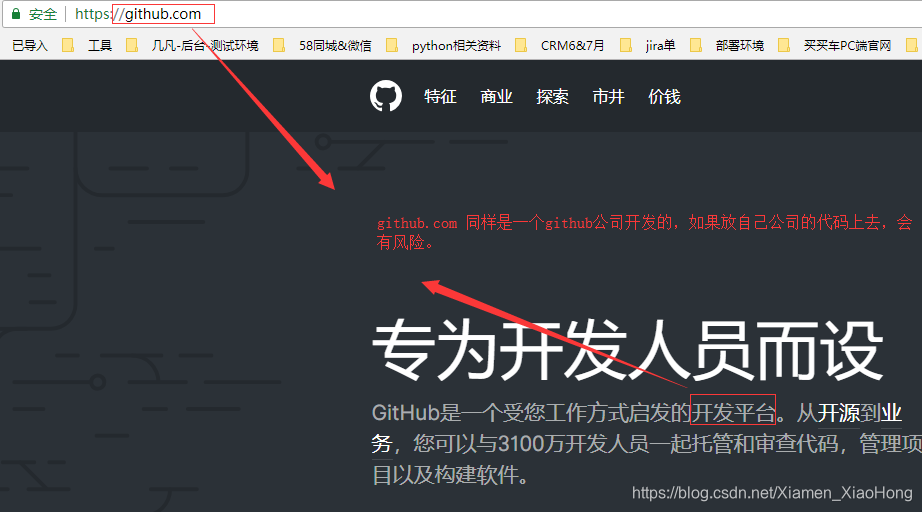Viewport: 922px width, 512px height.
Task: Open the 部署环境 bookmark folder
Action: coord(727,45)
